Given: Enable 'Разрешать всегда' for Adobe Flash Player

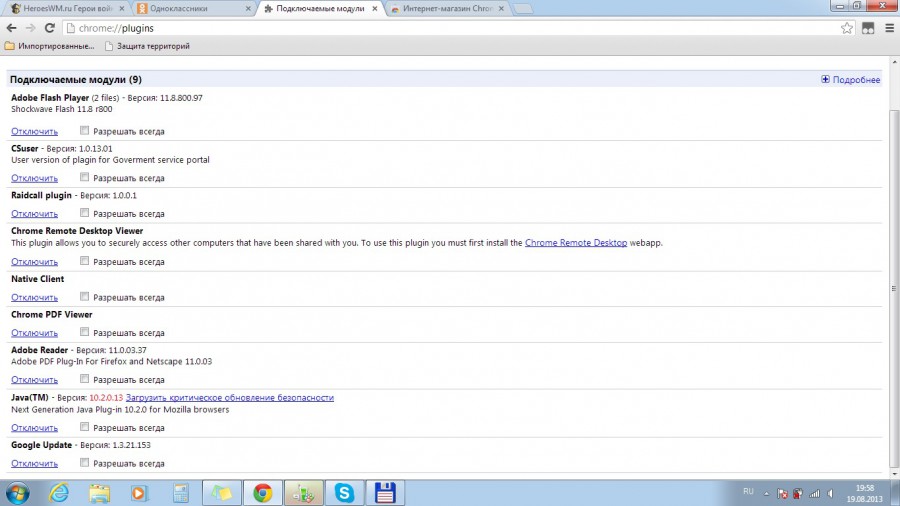Looking at the screenshot, I should pos(85,130).
